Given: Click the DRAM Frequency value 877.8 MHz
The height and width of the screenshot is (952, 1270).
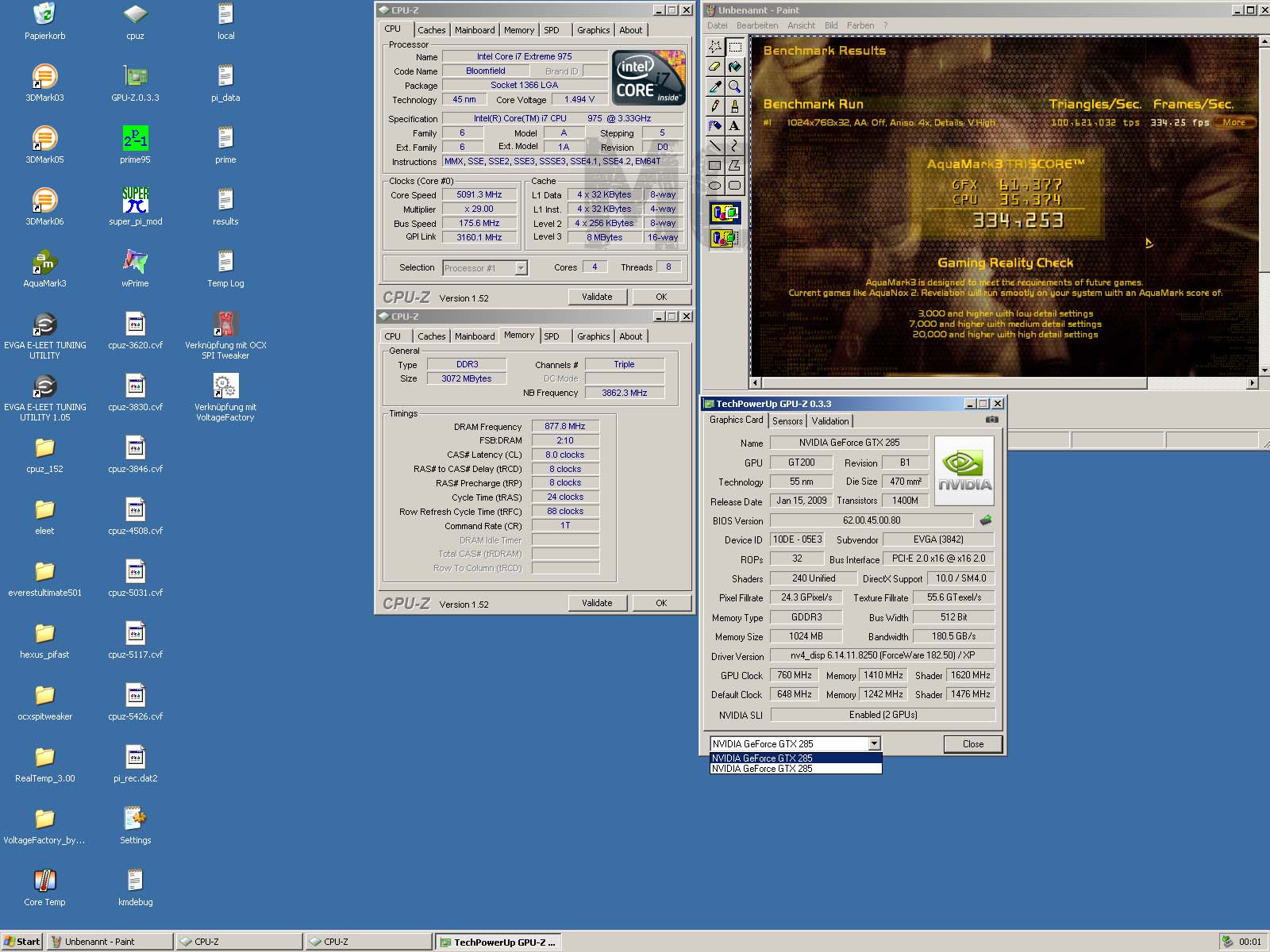Looking at the screenshot, I should pos(565,427).
